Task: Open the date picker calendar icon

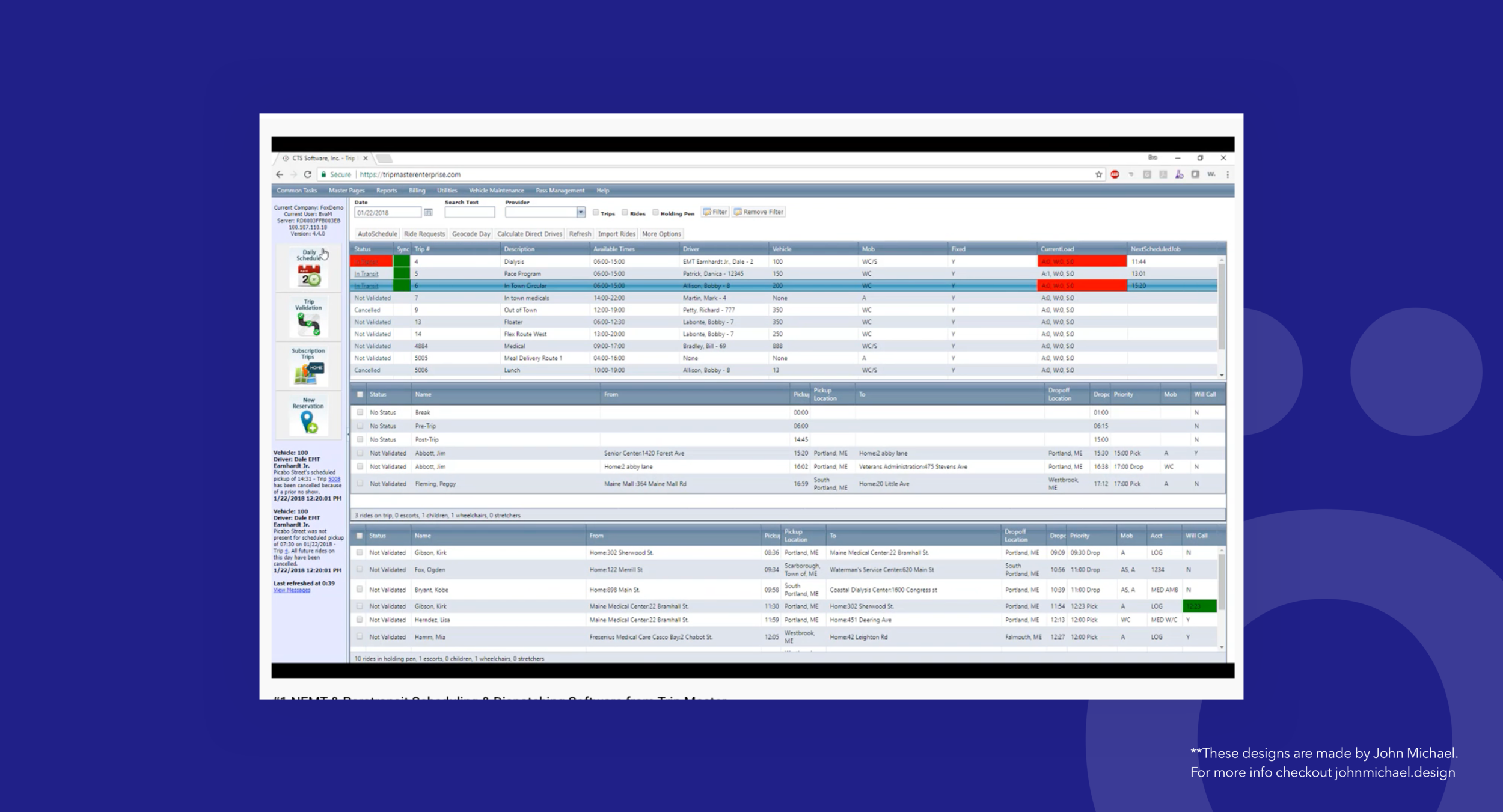Action: [x=428, y=212]
